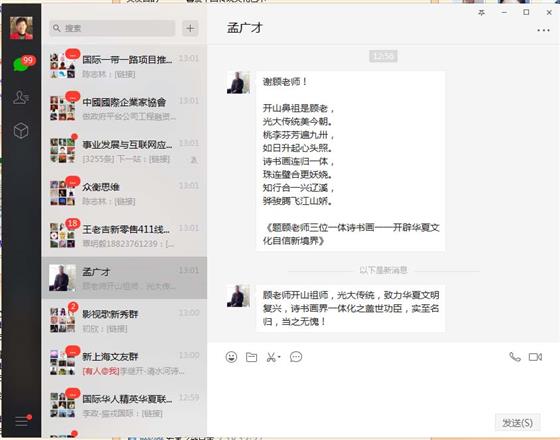Send message with the 发送(S) button
Viewport: 560px width, 440px height.
tap(518, 423)
